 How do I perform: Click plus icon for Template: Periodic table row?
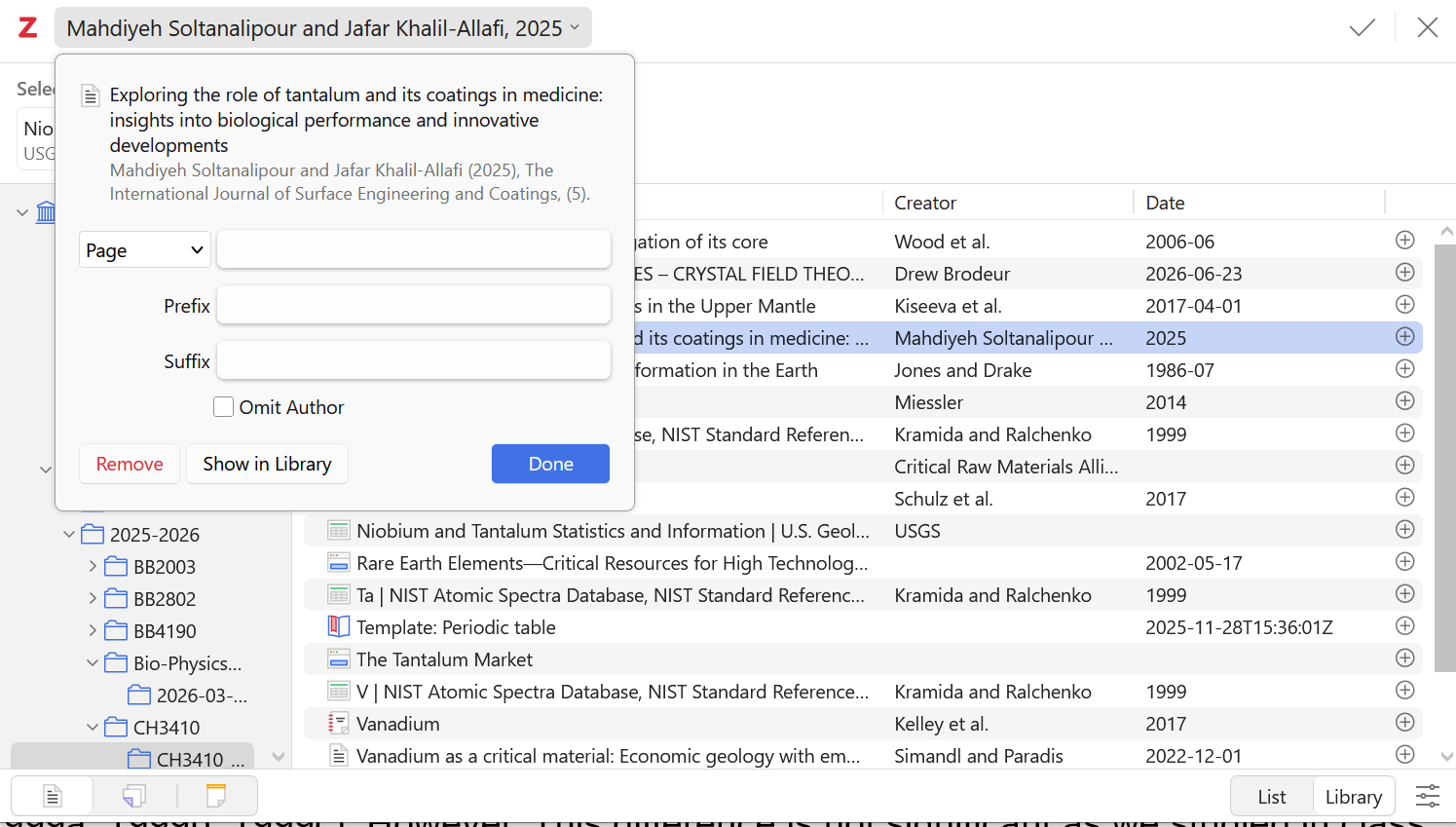pyautogui.click(x=1404, y=625)
